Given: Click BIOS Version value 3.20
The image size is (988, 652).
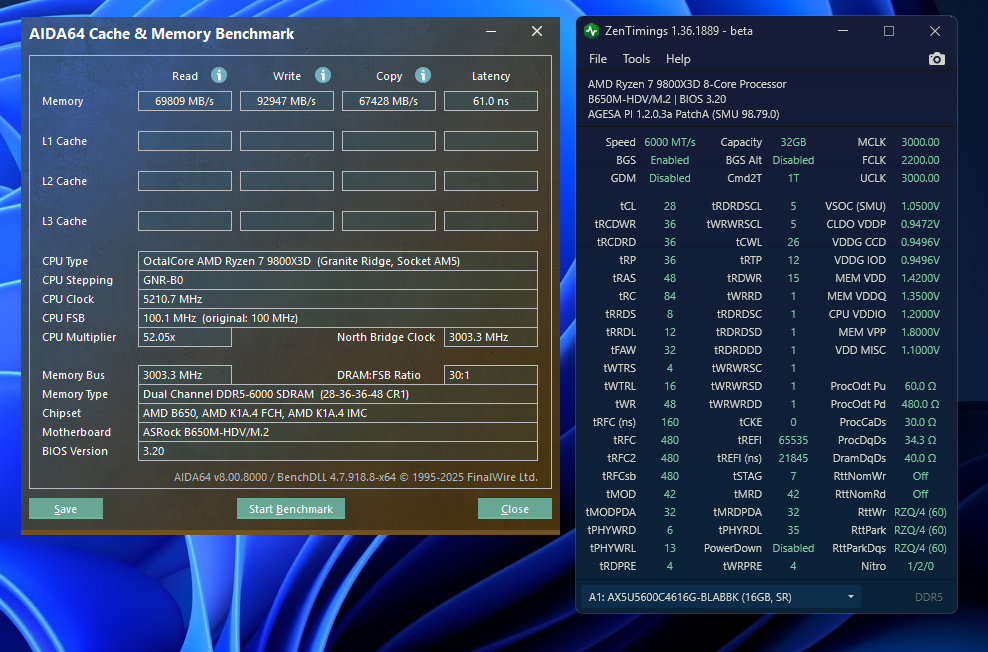Looking at the screenshot, I should (x=338, y=451).
